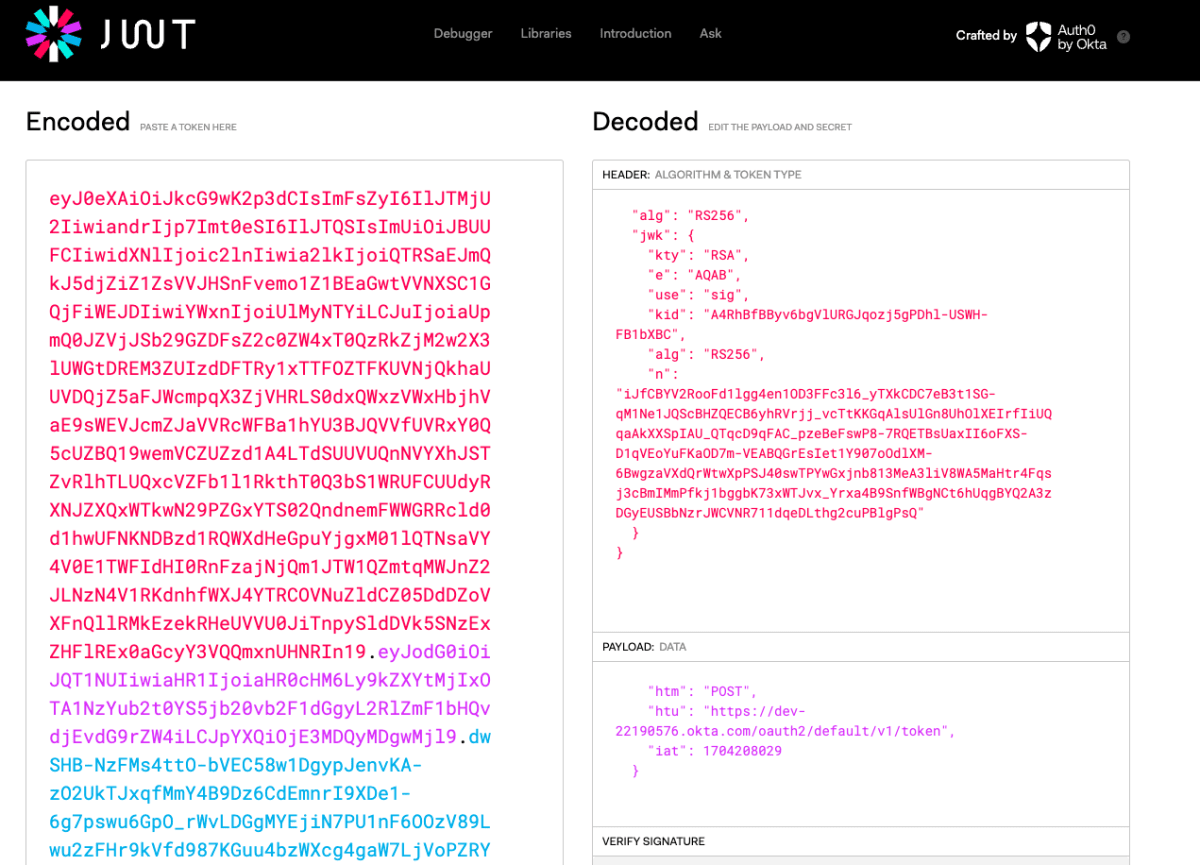Screen dimensions: 1200x865
Task: Click the blue signature line starting SHB-NzFMs4ttO
Action: point(236,766)
